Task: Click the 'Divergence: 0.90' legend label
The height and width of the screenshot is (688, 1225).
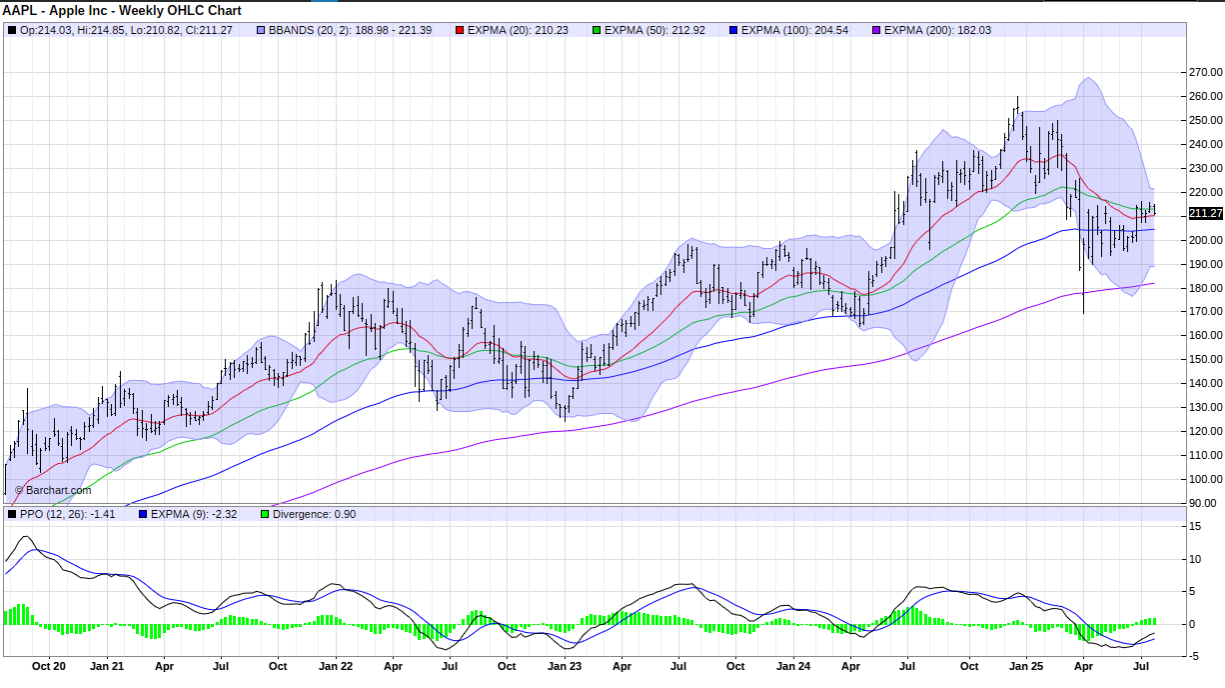Action: click(x=314, y=514)
